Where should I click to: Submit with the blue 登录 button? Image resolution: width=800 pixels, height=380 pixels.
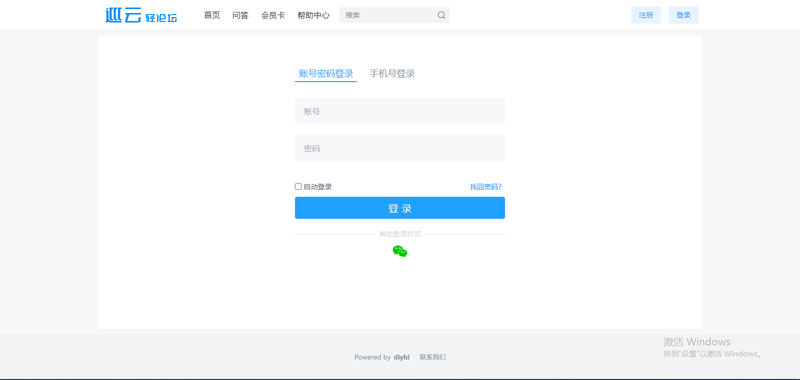400,208
